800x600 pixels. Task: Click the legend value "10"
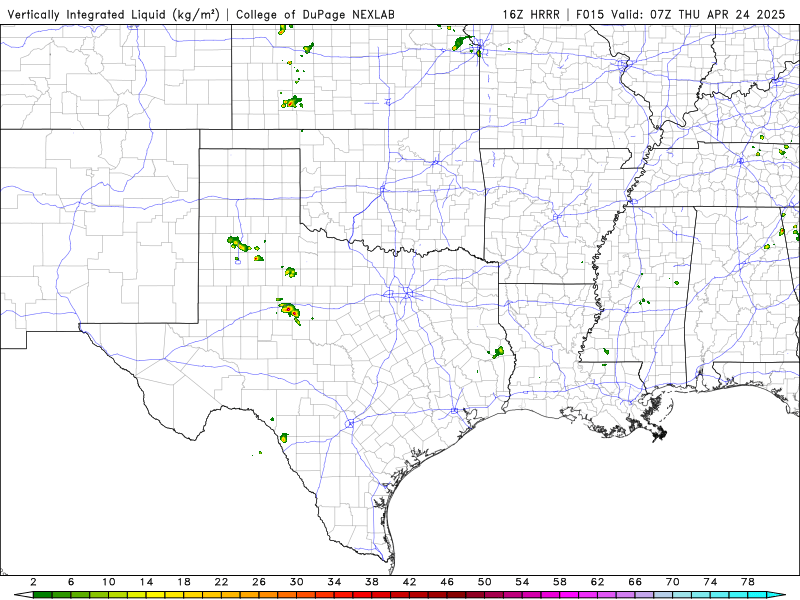click(108, 582)
